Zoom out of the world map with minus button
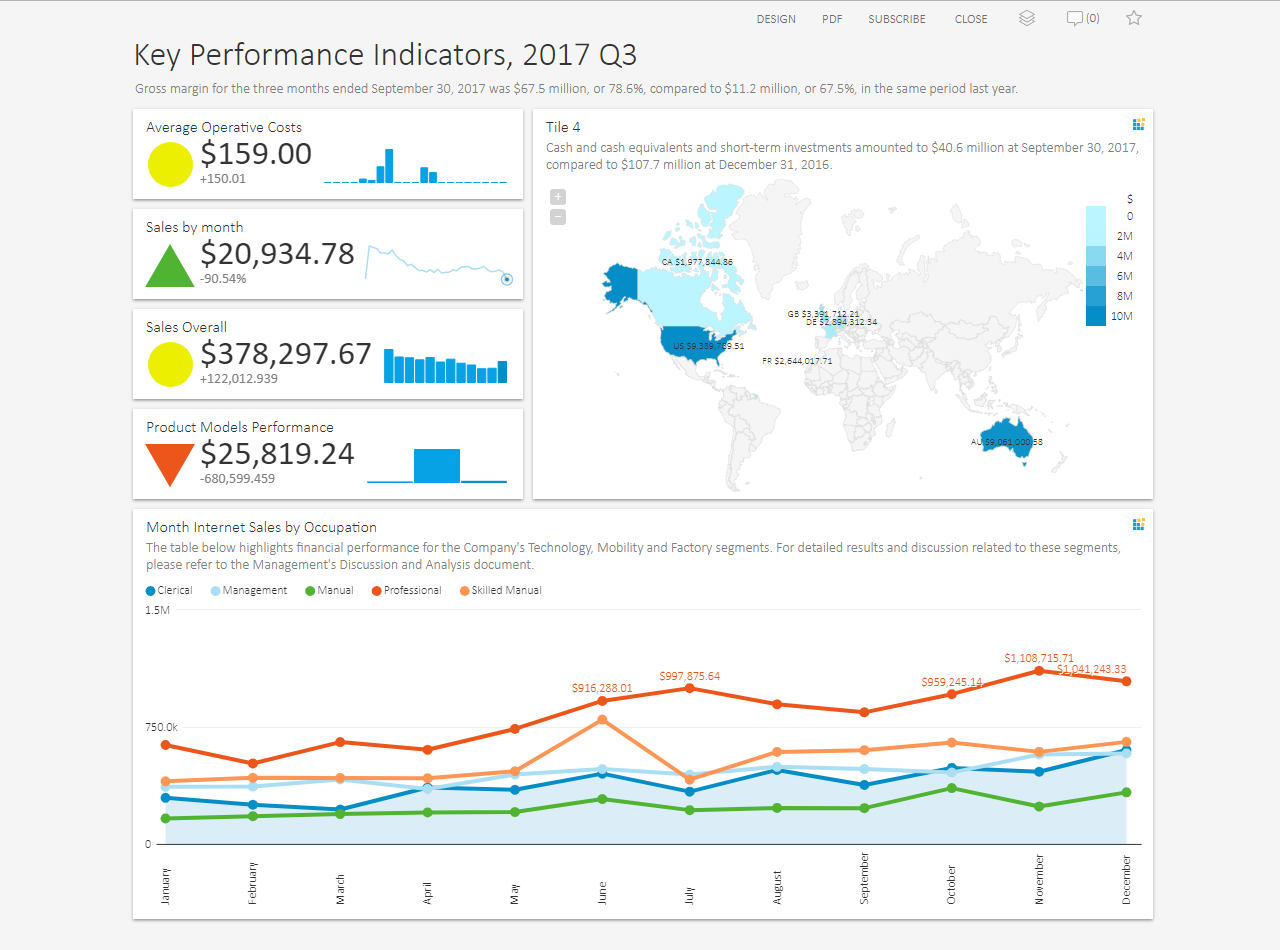The width and height of the screenshot is (1280, 950). click(x=557, y=217)
